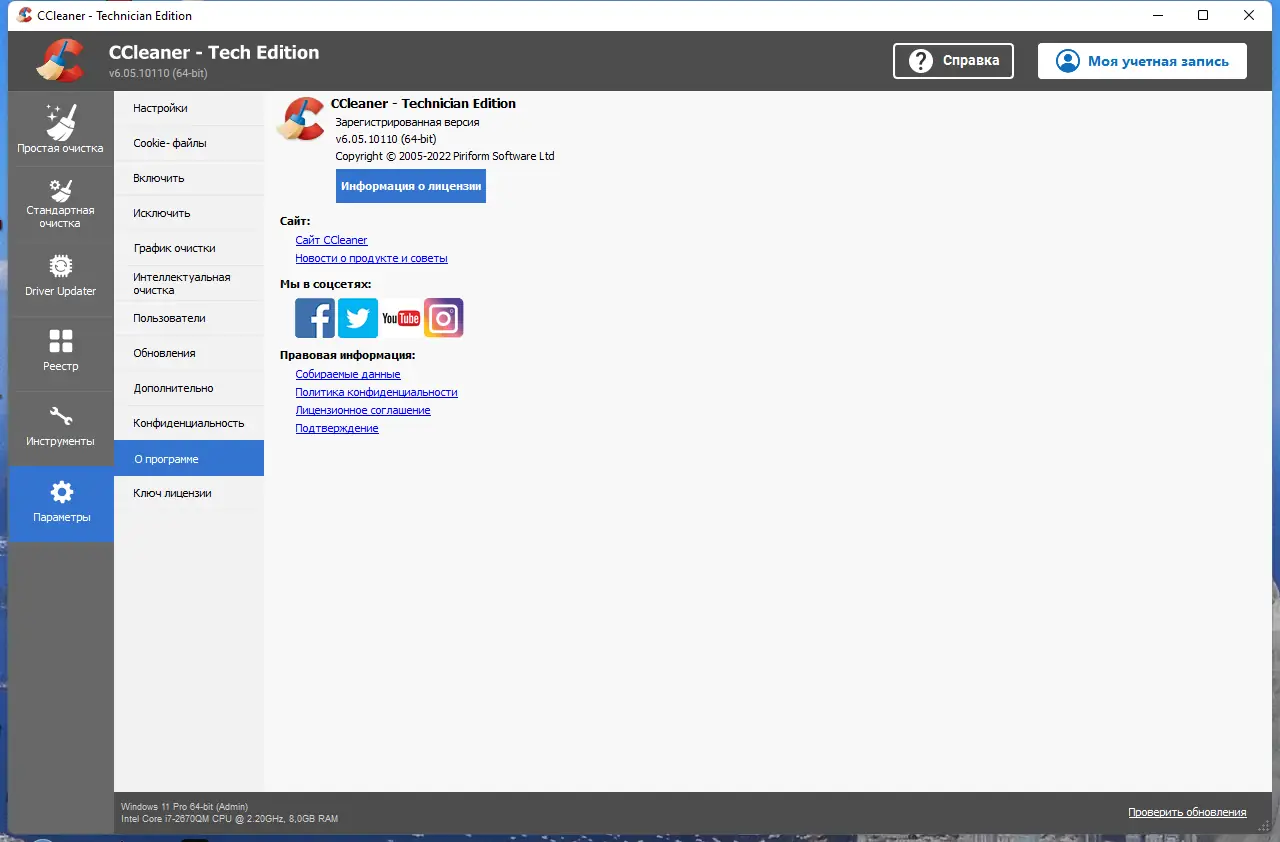Open the Настройки settings tab
The image size is (1280, 842).
point(189,108)
